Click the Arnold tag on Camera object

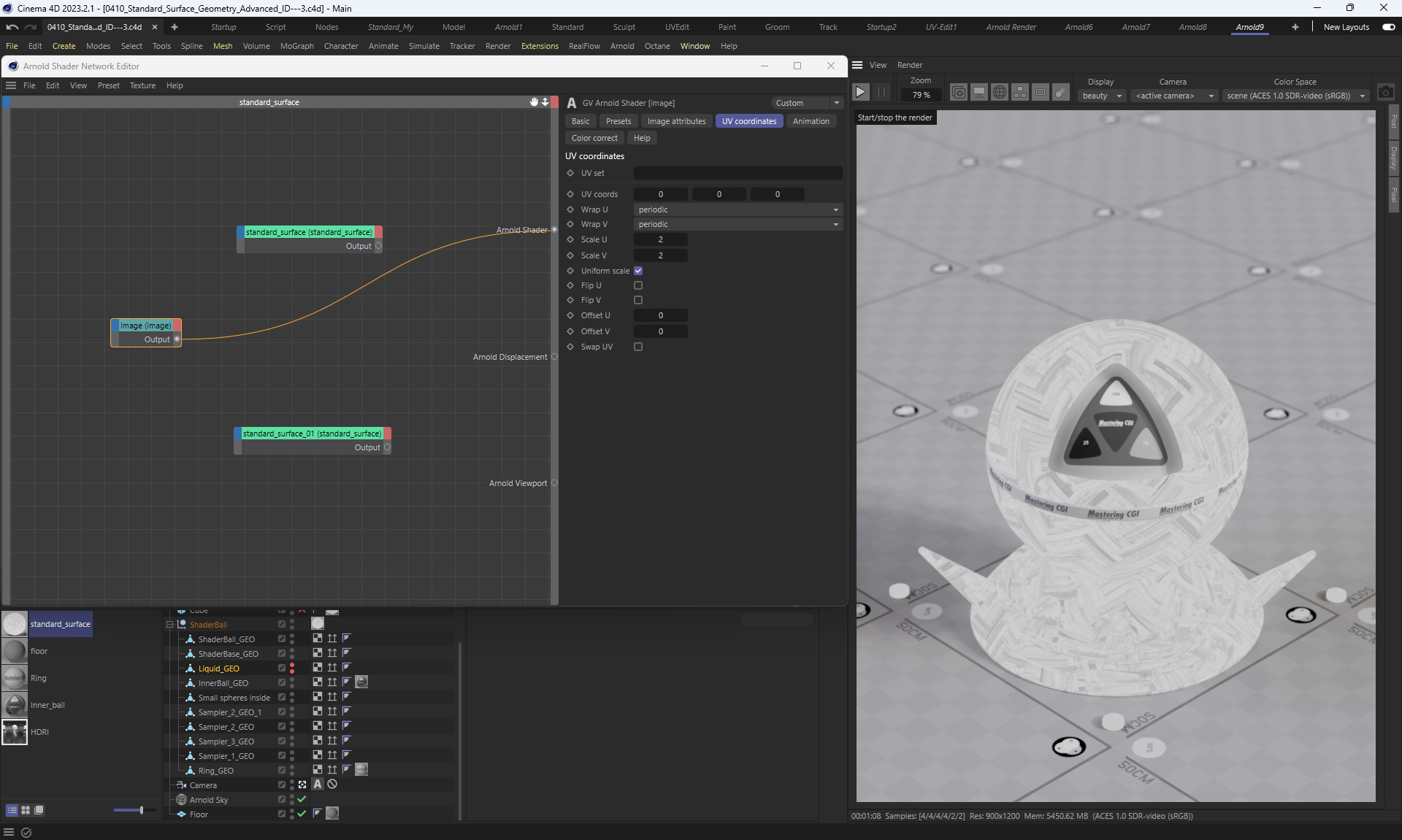coord(318,785)
